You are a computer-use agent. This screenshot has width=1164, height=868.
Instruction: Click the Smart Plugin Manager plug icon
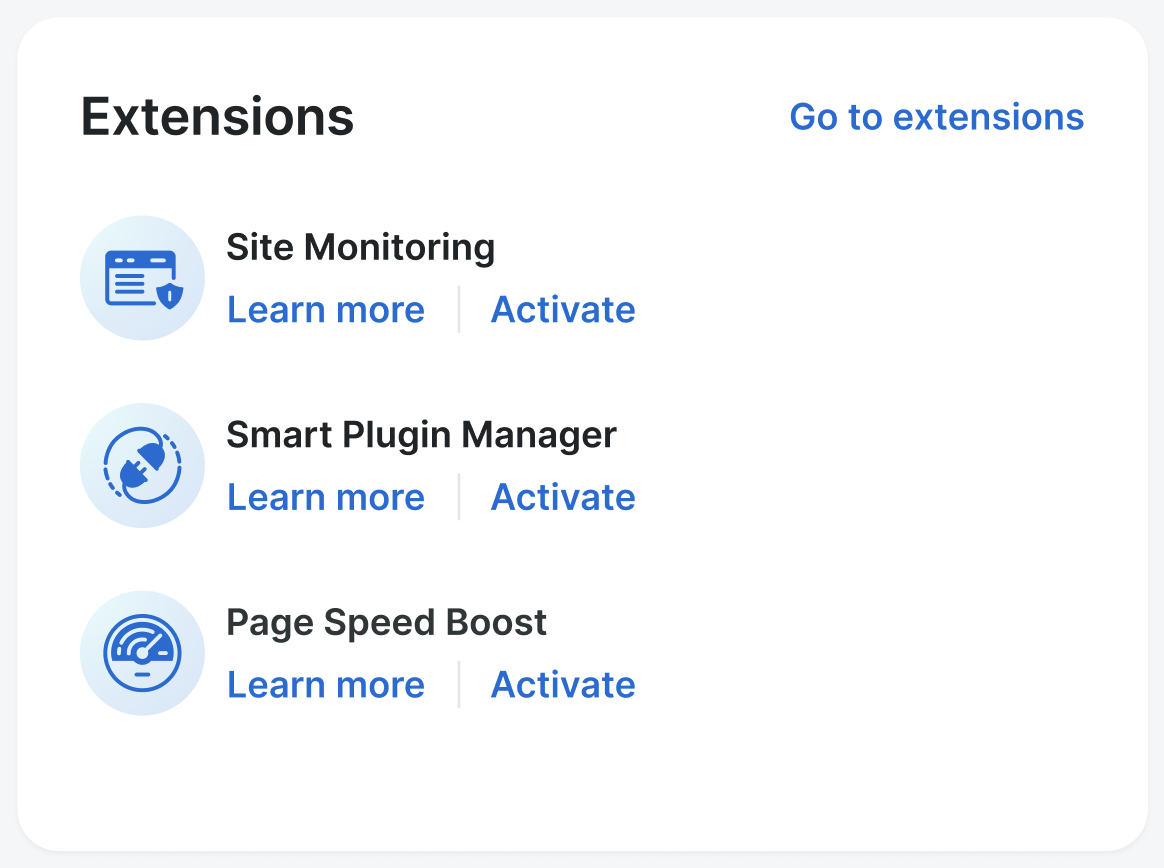click(x=142, y=466)
